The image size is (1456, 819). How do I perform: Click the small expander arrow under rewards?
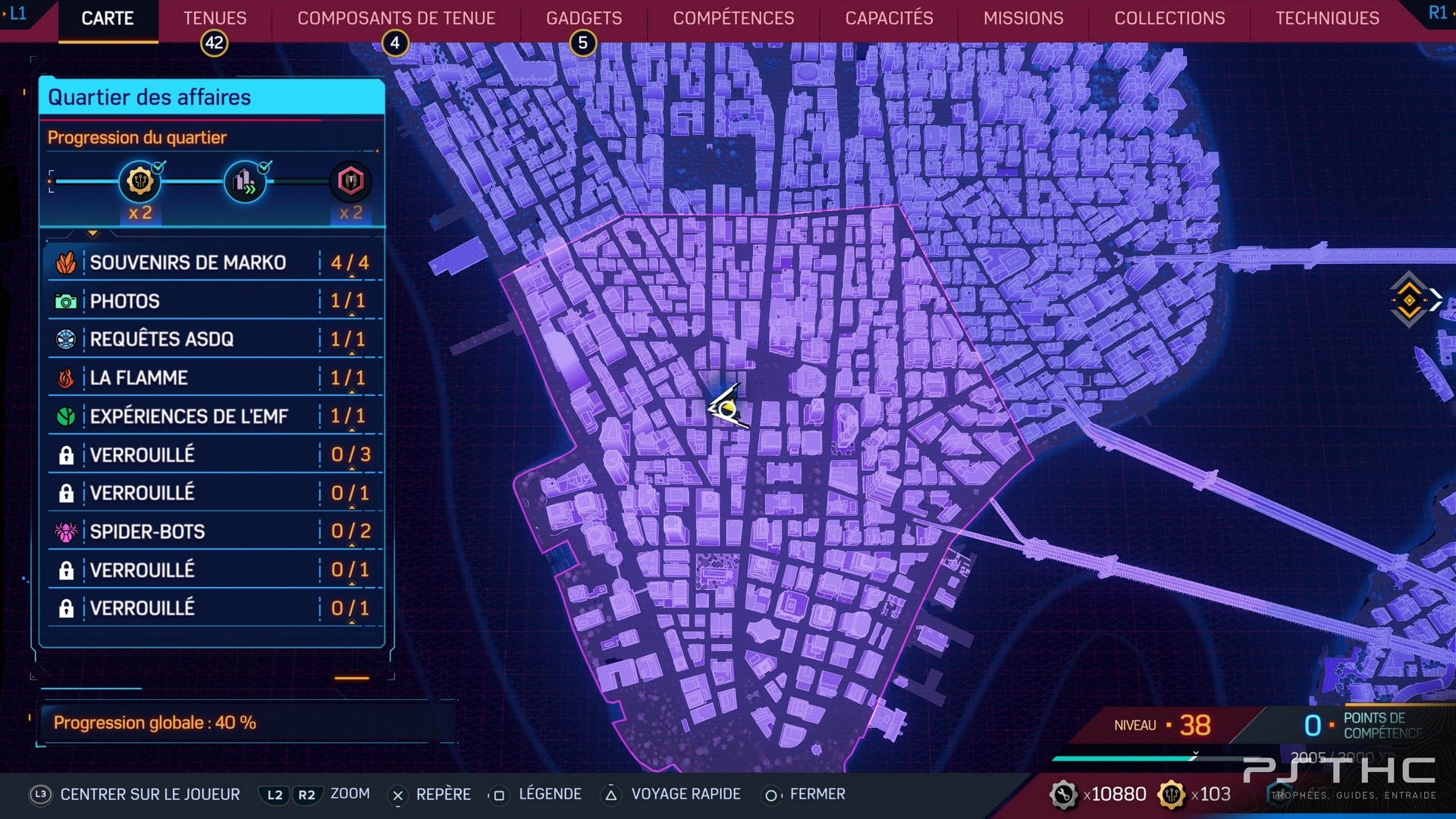93,234
